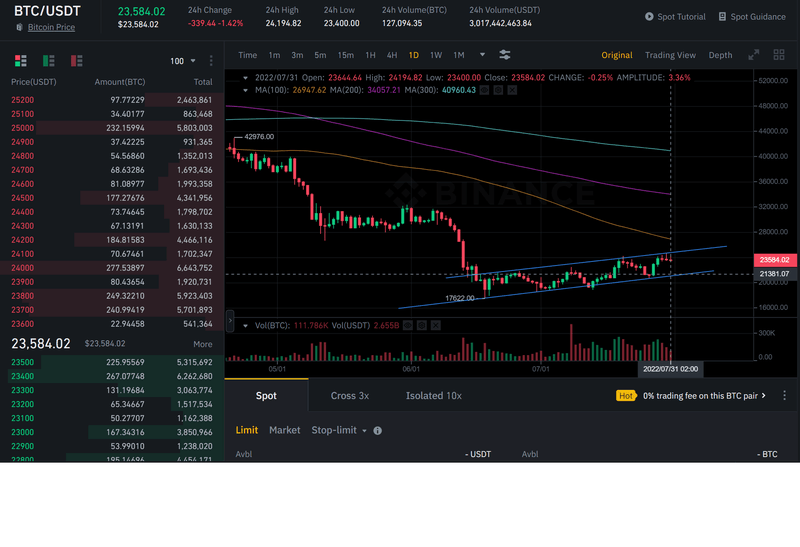Switch to Depth chart
This screenshot has height=547, width=800.
pos(720,55)
